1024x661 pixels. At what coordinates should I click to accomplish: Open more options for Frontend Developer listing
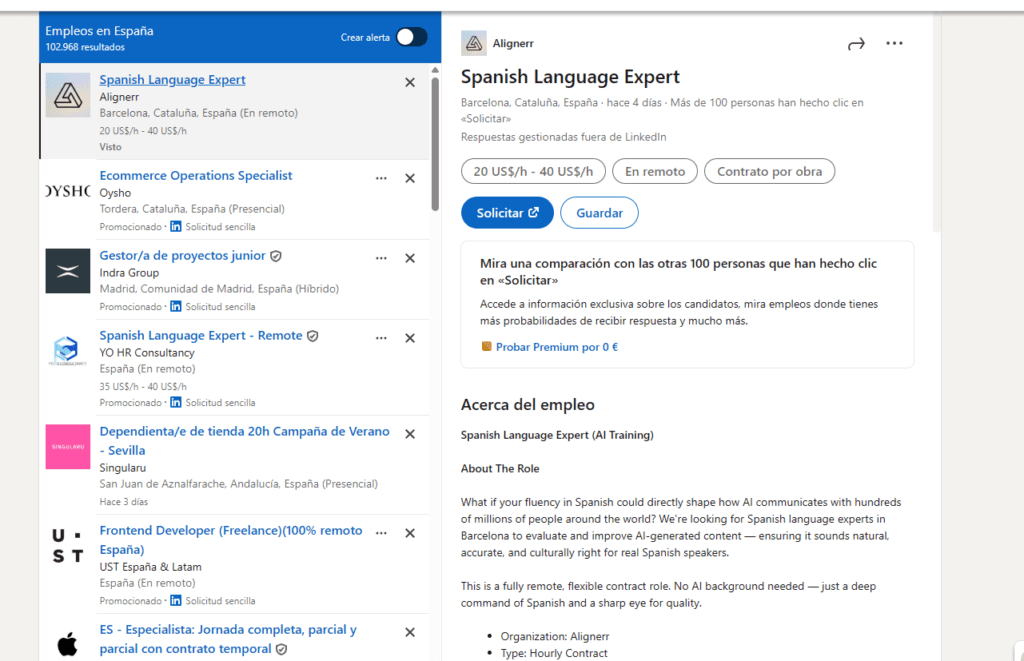tap(381, 533)
